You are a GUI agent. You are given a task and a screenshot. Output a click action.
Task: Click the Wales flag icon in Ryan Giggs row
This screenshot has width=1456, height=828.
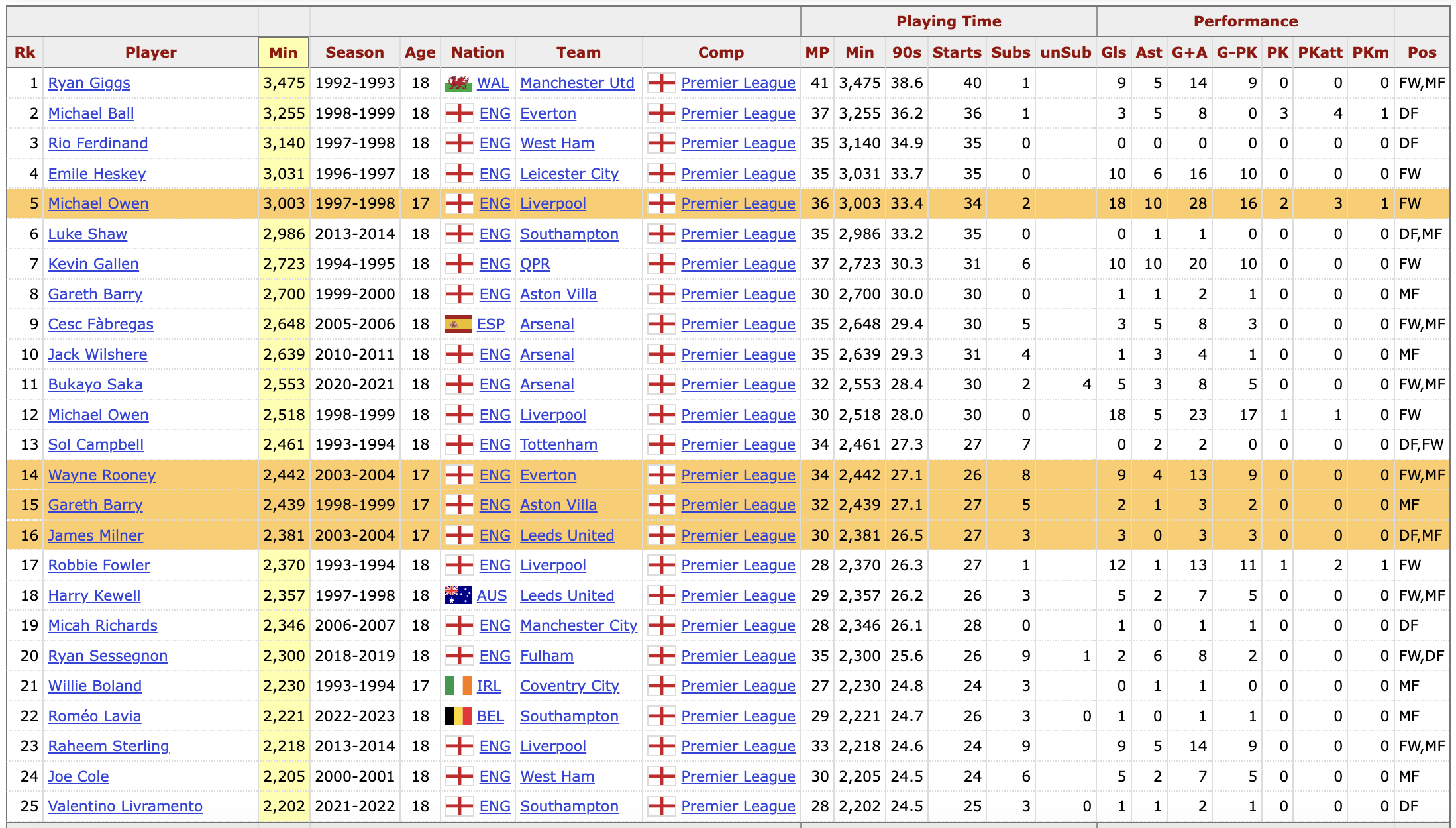pos(458,83)
